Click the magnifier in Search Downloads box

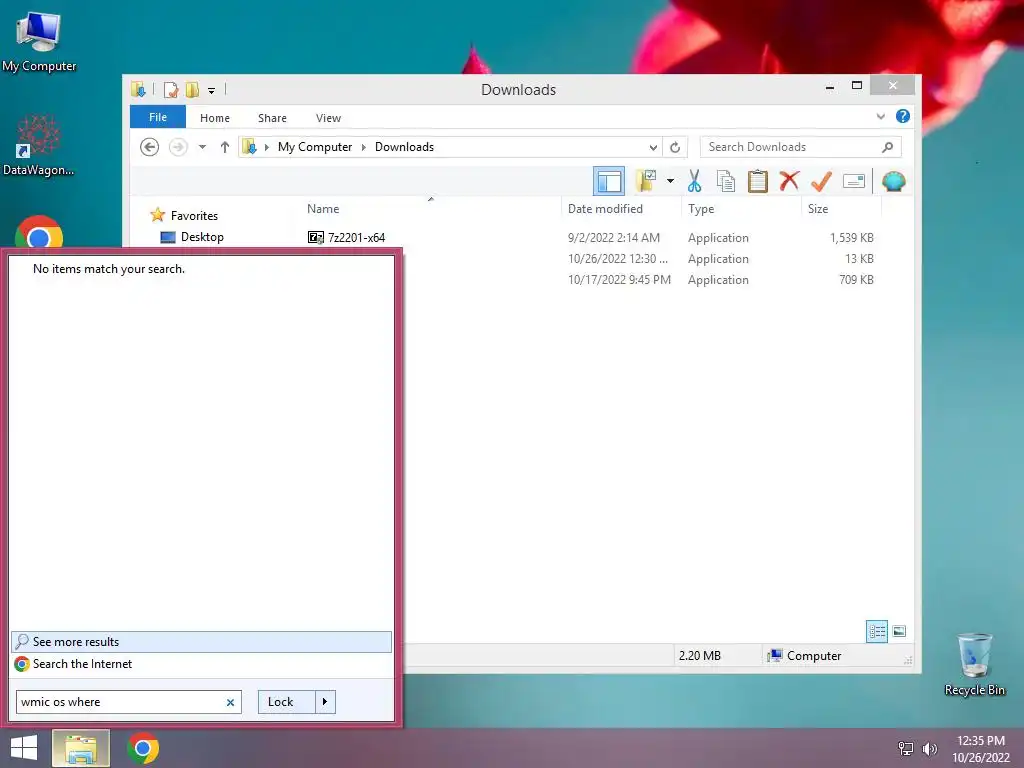pos(887,147)
